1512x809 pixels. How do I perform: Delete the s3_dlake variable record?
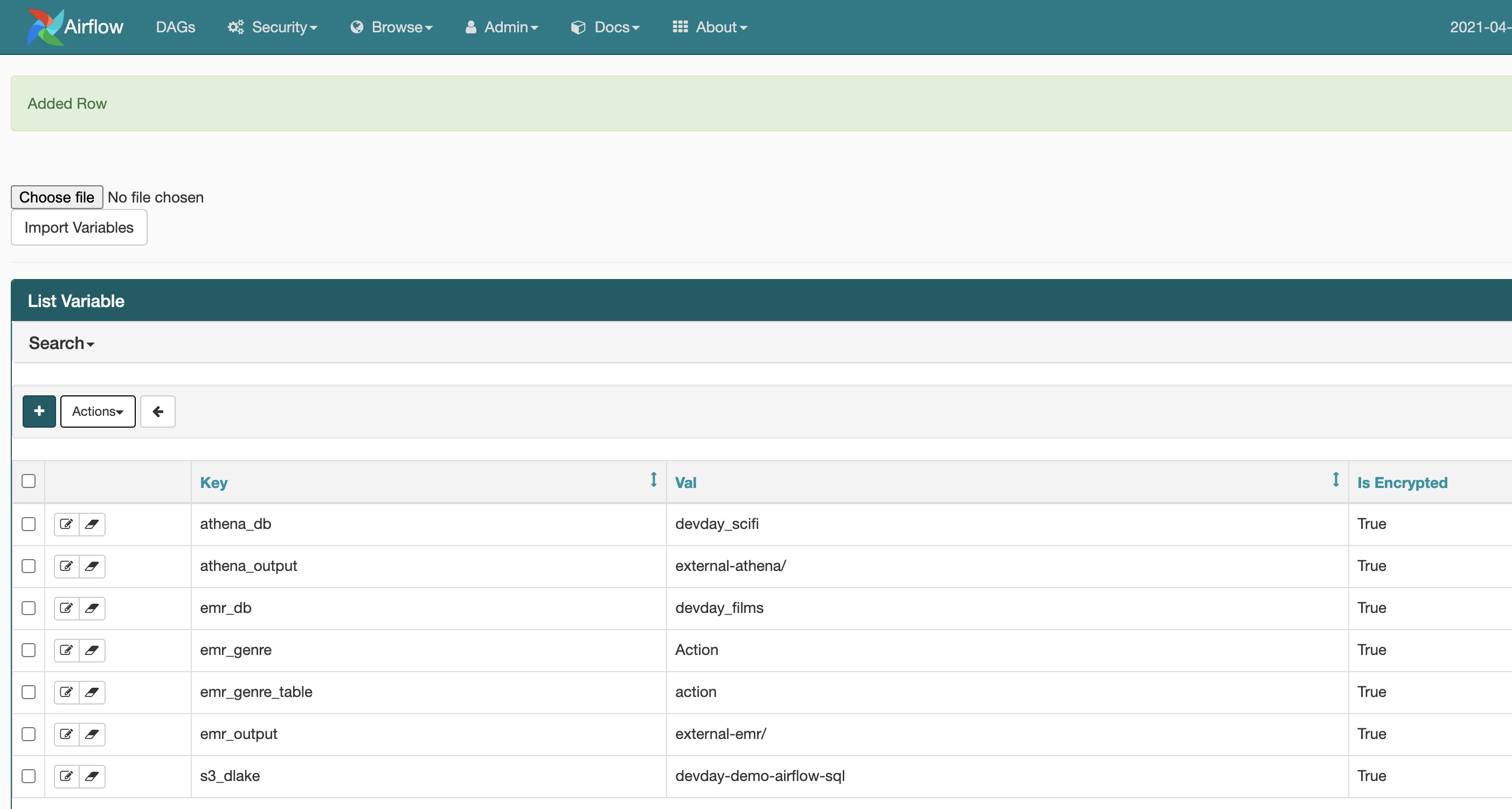pos(92,776)
